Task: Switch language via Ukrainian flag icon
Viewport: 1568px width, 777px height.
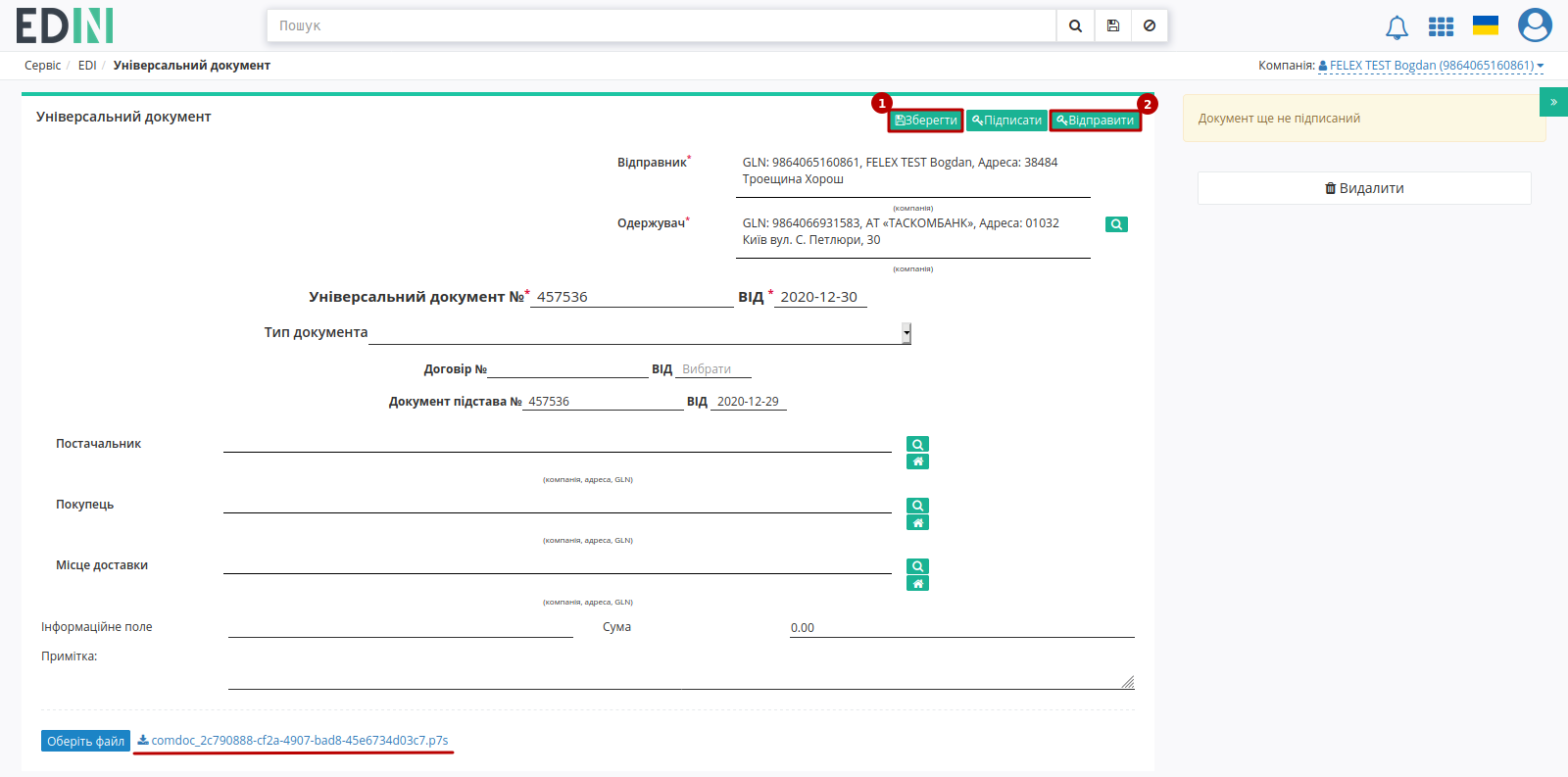Action: pyautogui.click(x=1486, y=25)
